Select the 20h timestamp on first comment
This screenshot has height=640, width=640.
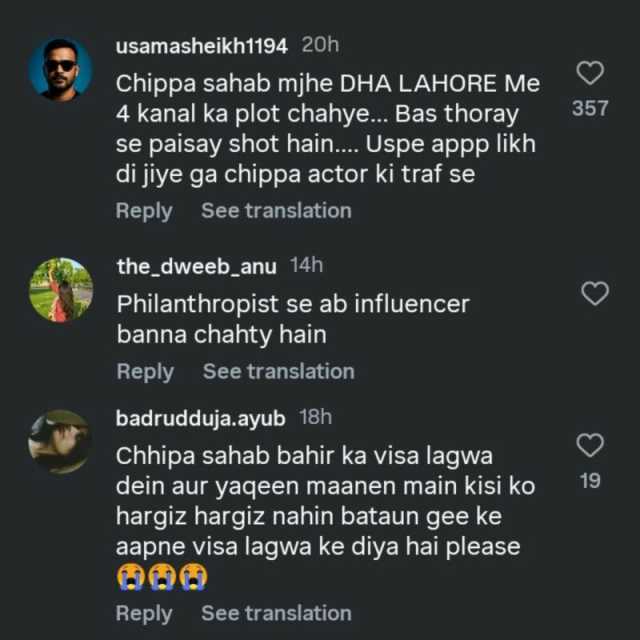pos(320,45)
